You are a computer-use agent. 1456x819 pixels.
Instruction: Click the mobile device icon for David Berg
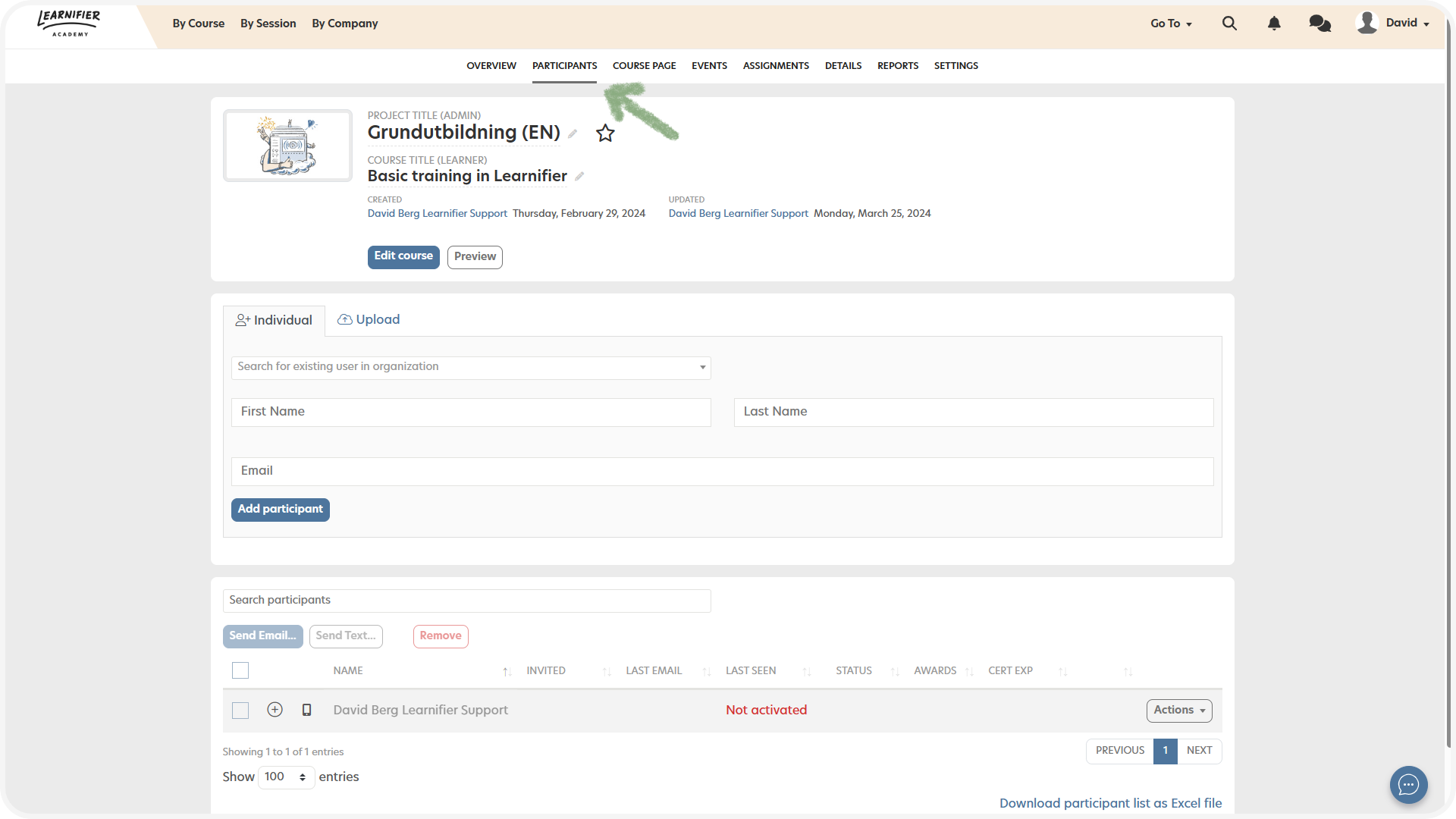[x=306, y=710]
